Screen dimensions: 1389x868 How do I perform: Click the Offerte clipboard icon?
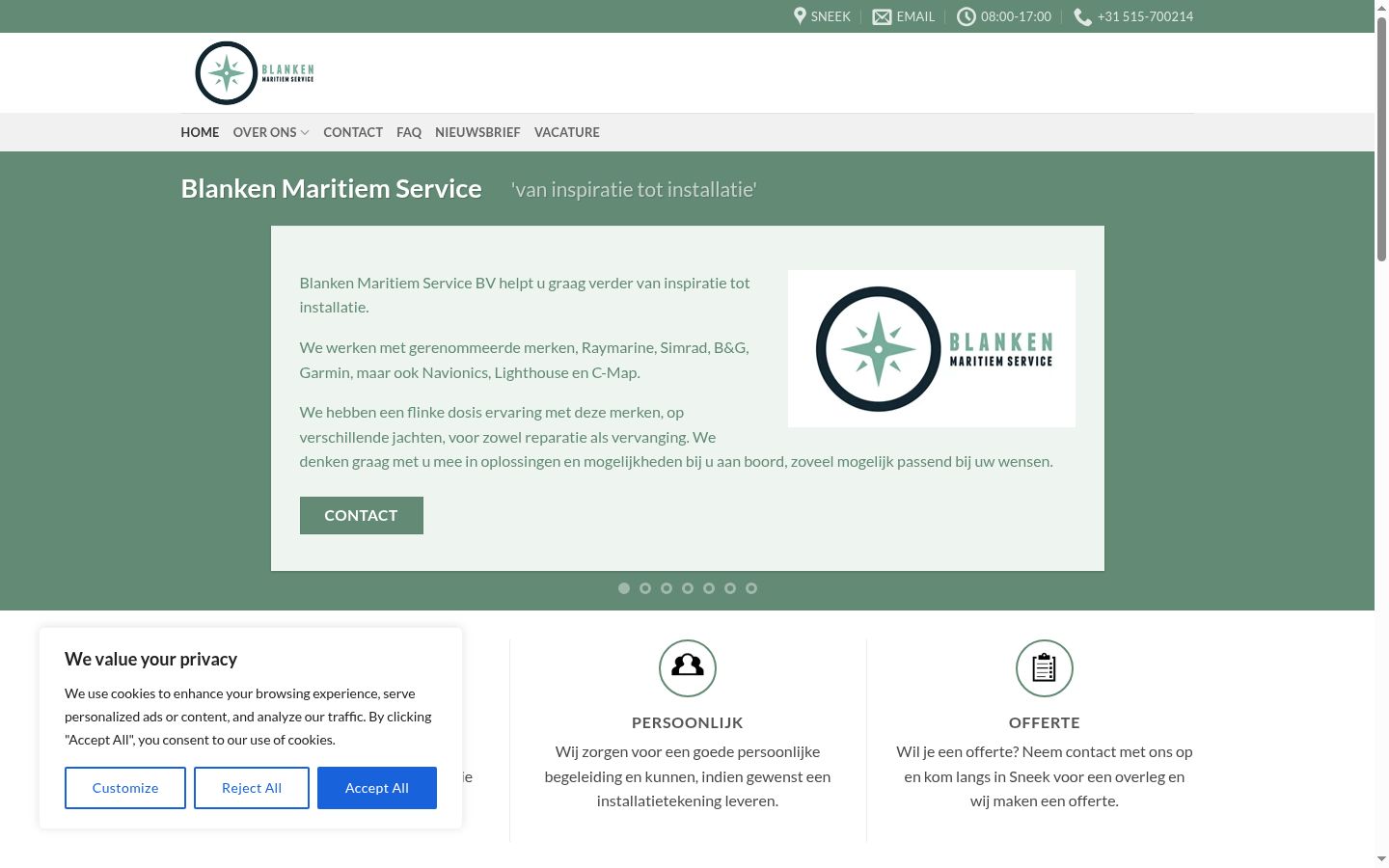(x=1045, y=667)
